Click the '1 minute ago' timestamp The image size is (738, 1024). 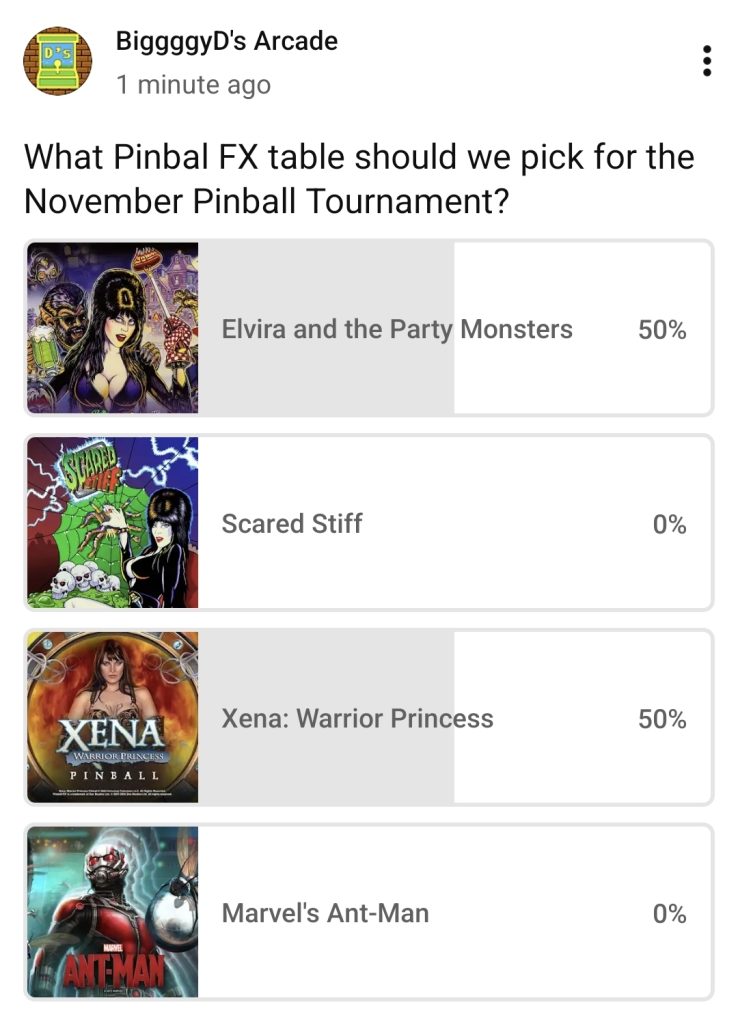point(193,85)
